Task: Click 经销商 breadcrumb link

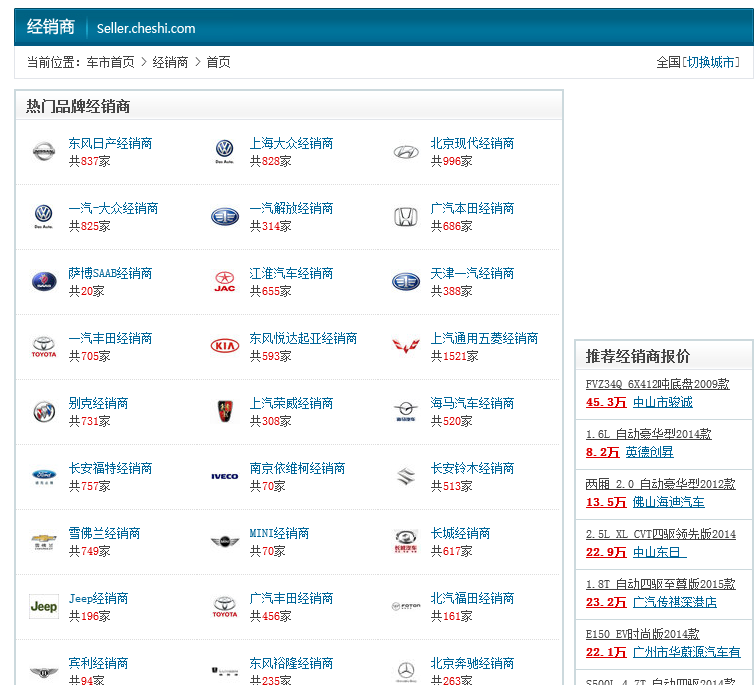Action: (170, 62)
